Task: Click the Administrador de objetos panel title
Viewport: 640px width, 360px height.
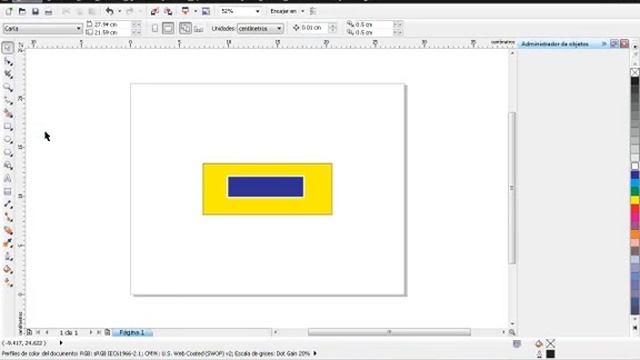Action: click(x=555, y=44)
